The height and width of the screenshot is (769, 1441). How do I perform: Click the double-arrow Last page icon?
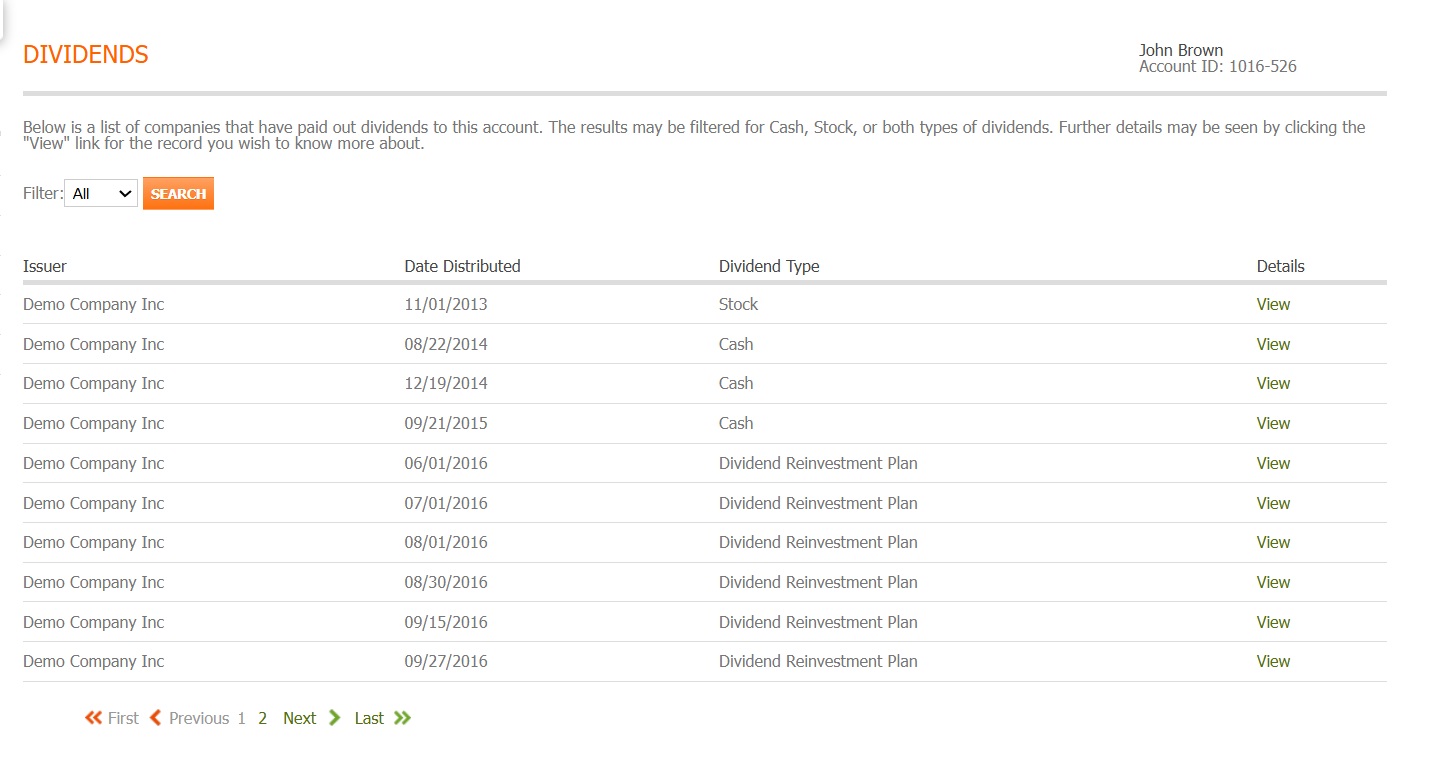tap(402, 718)
